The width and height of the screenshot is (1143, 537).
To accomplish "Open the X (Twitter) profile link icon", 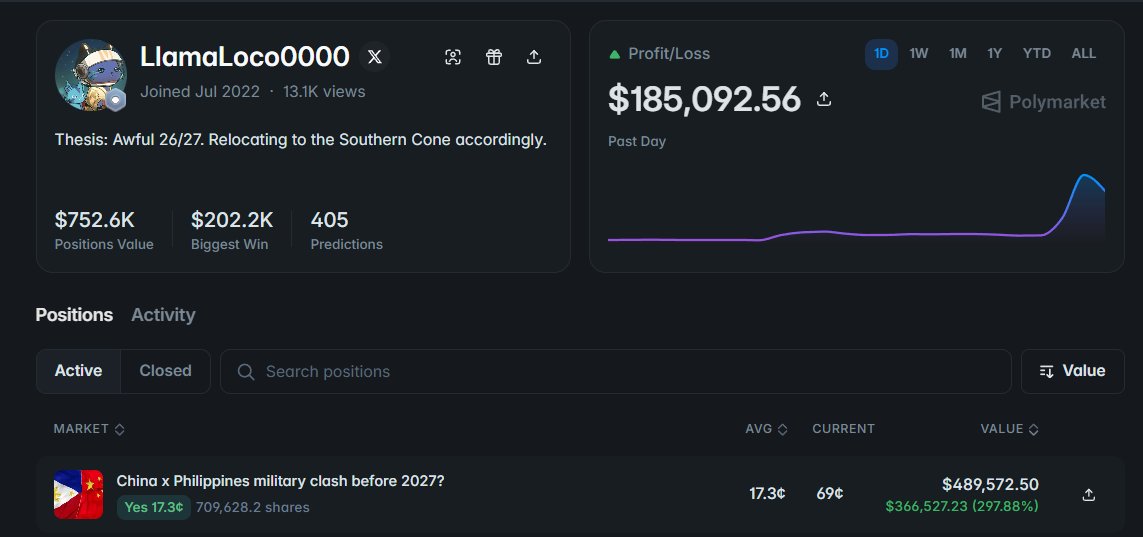I will tap(375, 57).
